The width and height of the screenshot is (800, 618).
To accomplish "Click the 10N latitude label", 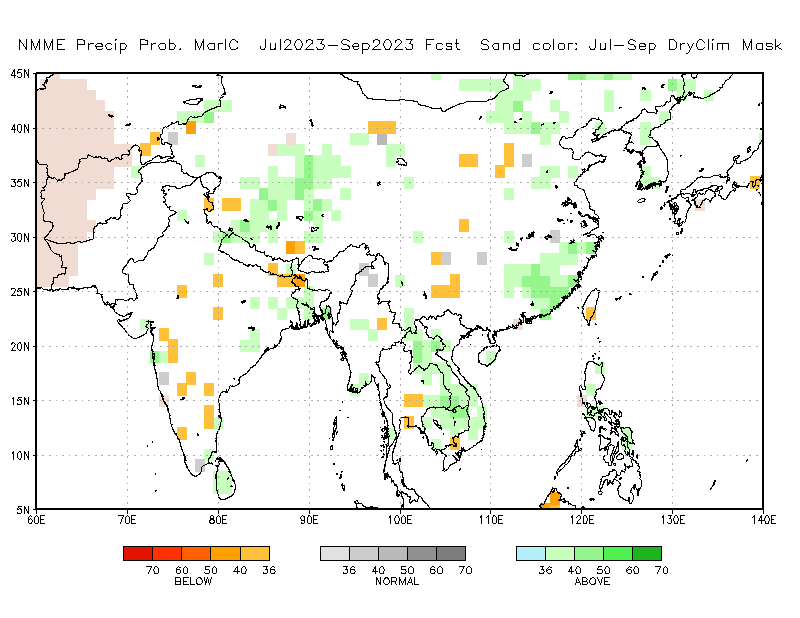I will (x=20, y=455).
